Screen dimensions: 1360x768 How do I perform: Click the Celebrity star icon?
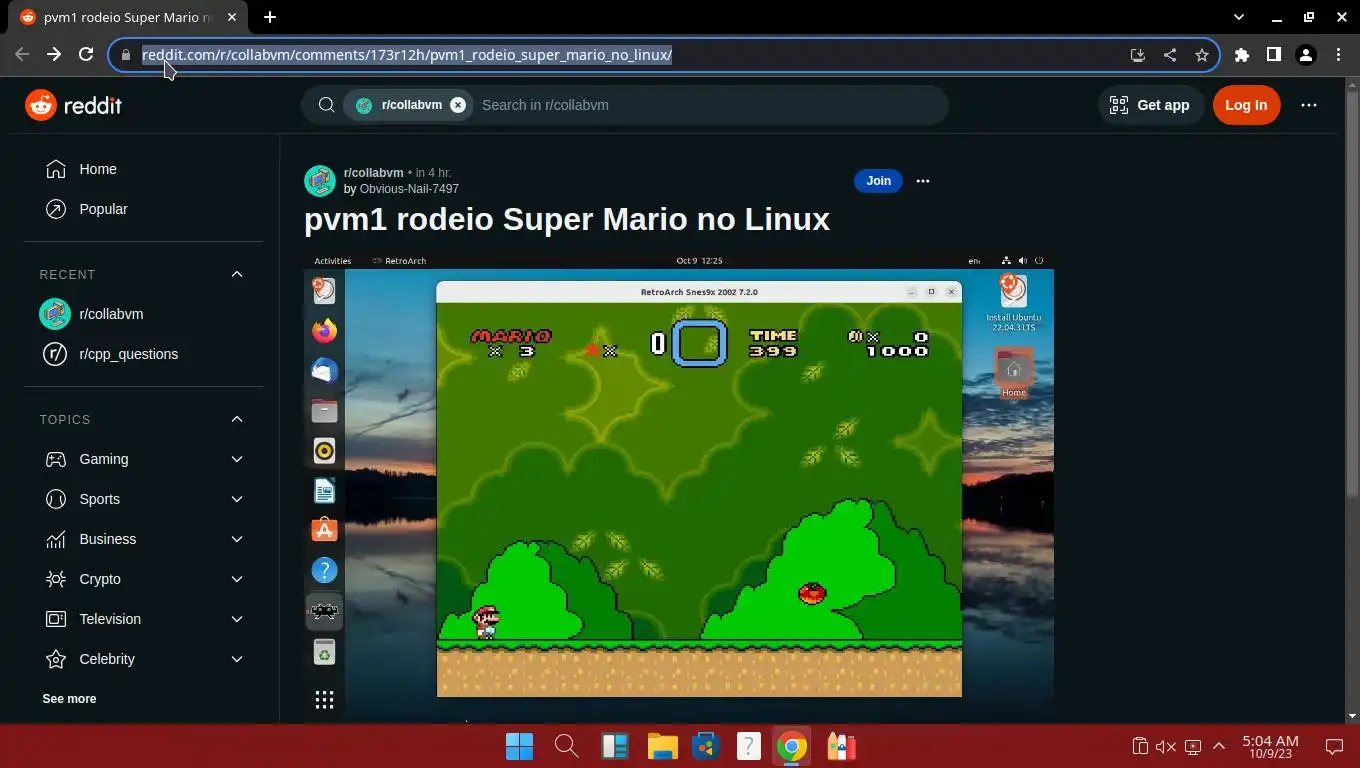click(x=56, y=659)
